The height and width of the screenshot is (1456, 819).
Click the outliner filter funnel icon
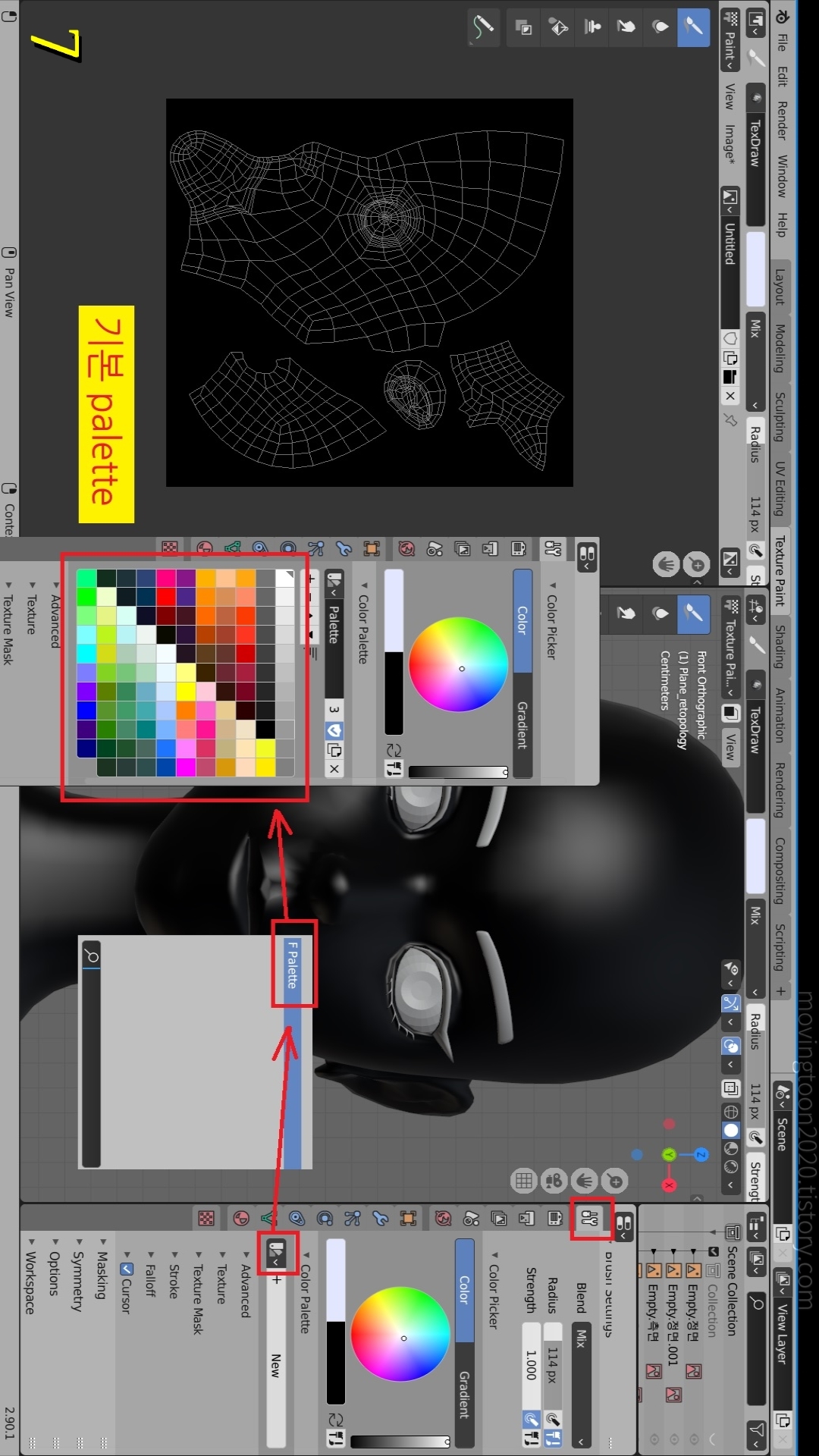coord(756,1430)
